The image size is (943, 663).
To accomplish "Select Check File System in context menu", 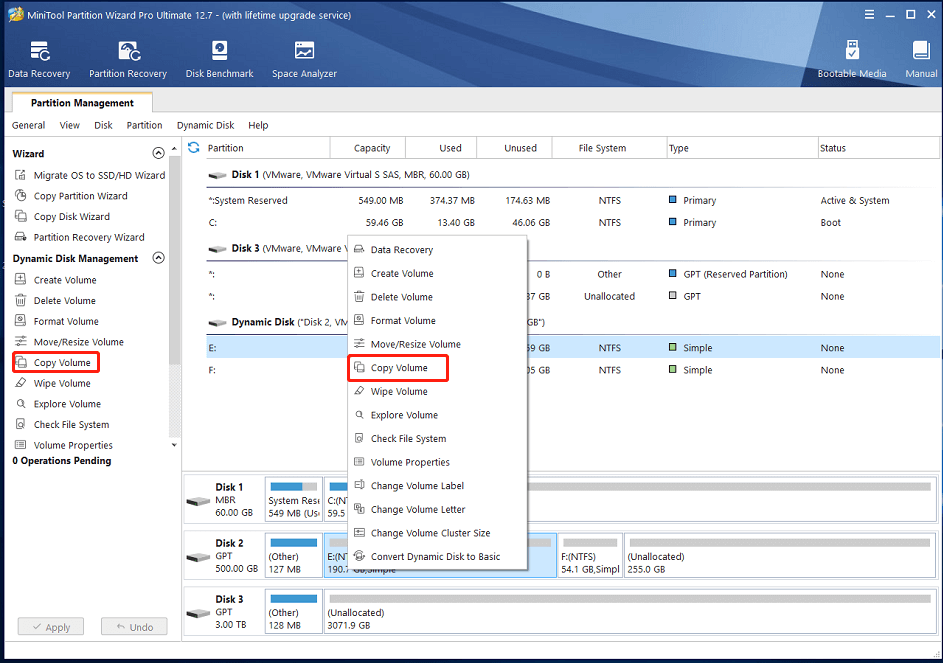I will point(437,439).
